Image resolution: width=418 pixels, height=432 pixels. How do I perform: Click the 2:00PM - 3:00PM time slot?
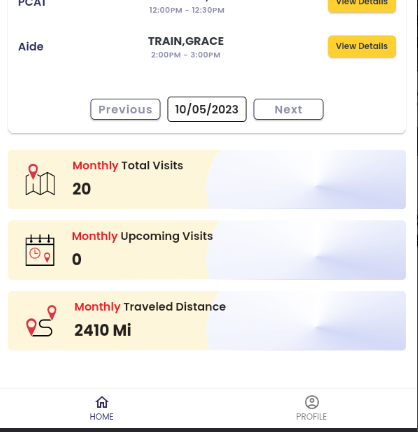186,55
